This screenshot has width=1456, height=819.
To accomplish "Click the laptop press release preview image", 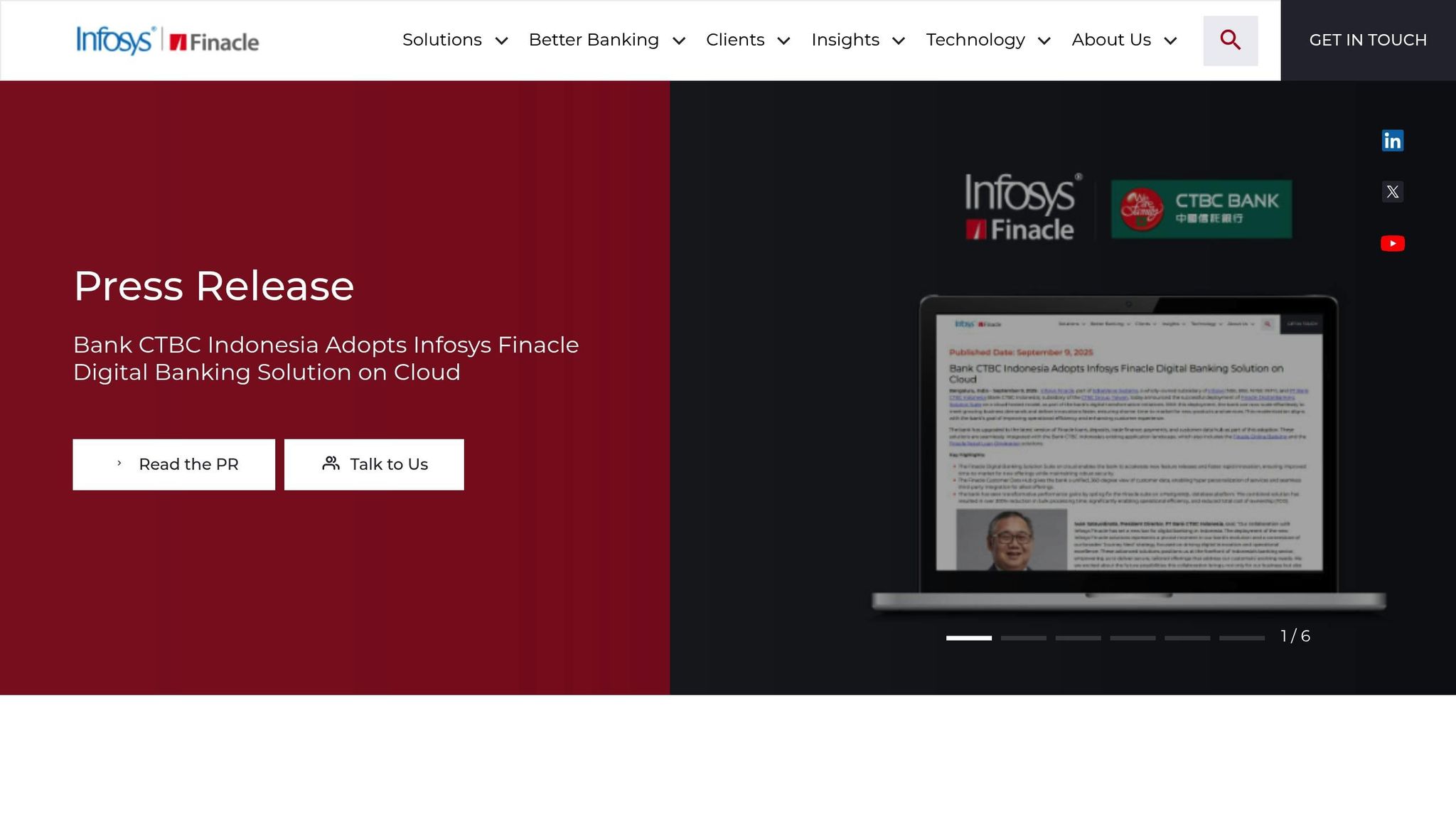I will coord(1129,452).
